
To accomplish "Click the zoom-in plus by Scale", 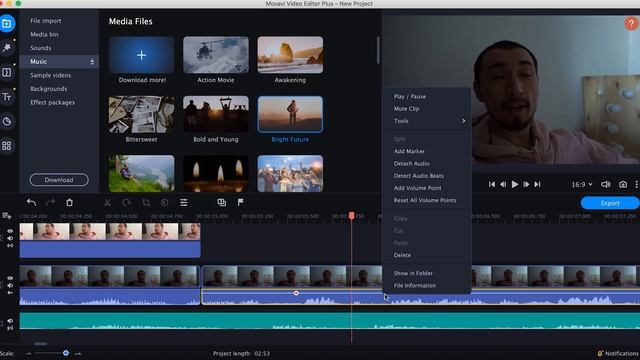I will (x=78, y=353).
